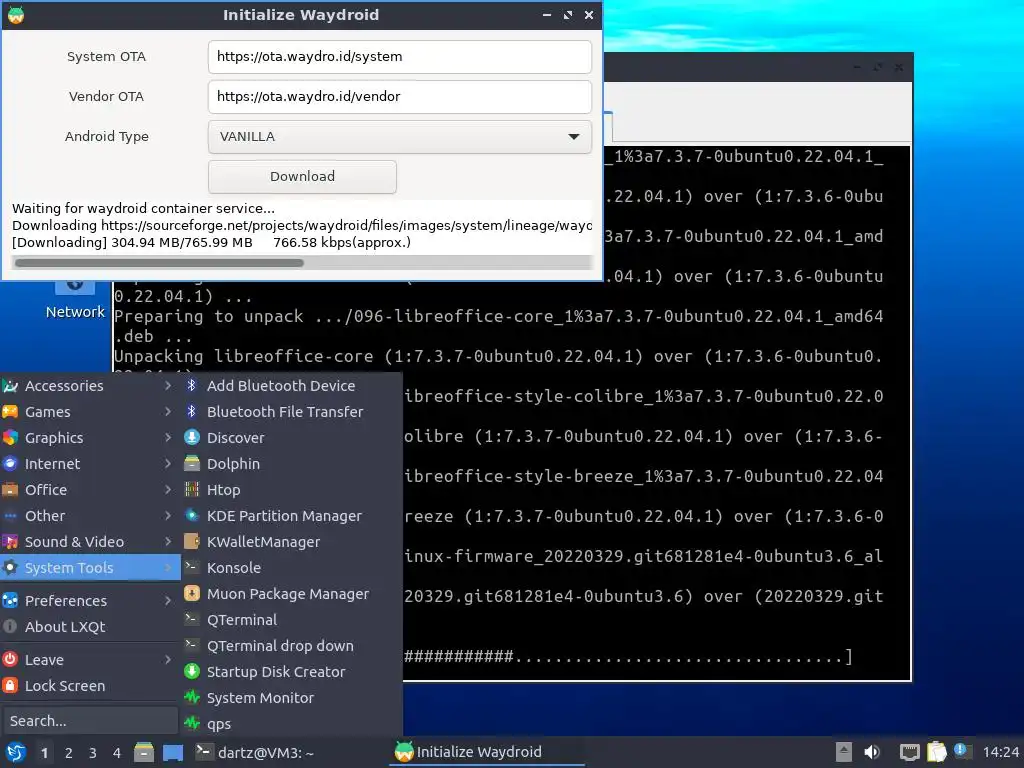
Task: Click the removable media eject tray icon
Action: (844, 752)
